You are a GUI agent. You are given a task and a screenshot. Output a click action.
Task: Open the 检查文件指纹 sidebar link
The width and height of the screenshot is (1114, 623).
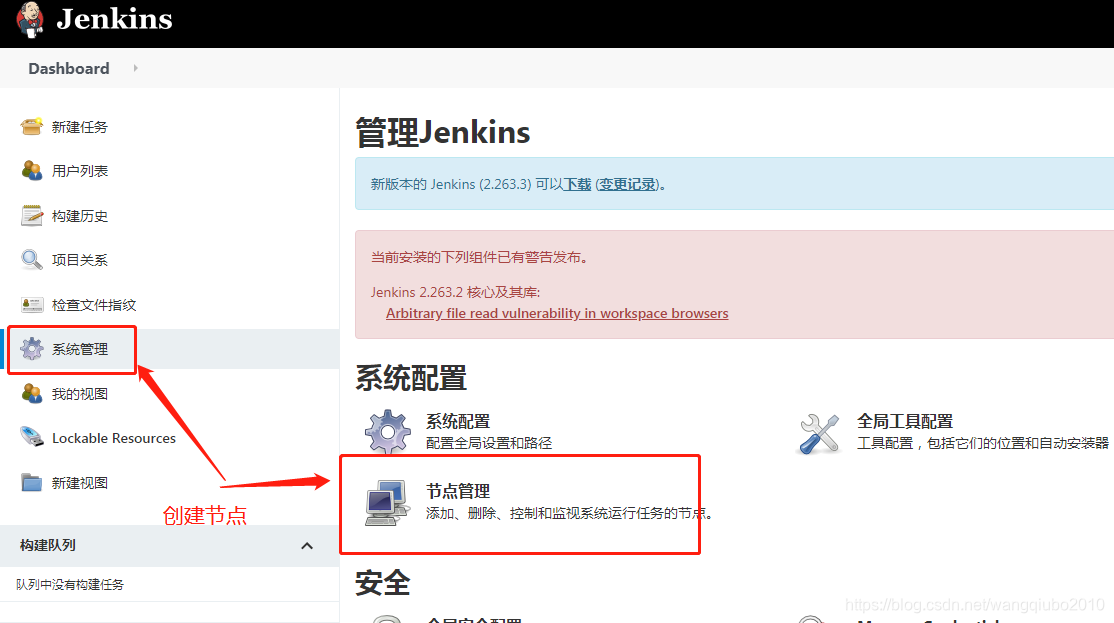tap(94, 305)
